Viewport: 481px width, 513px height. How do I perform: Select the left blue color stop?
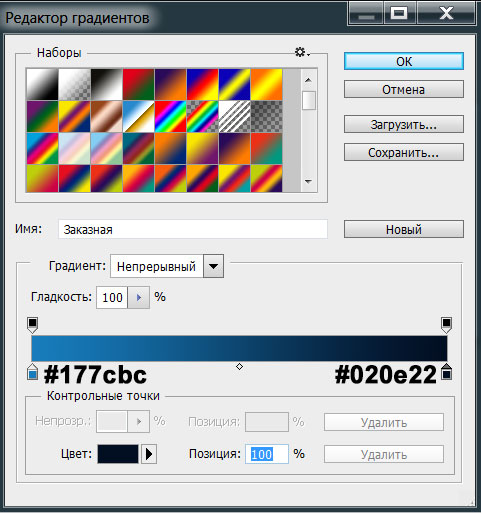point(32,372)
